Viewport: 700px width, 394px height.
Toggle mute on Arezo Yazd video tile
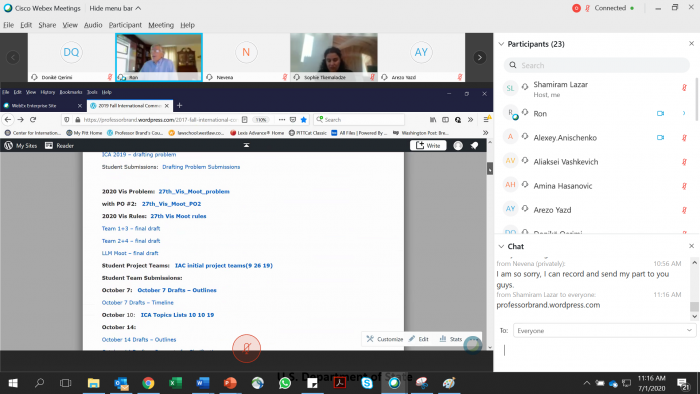tap(460, 77)
